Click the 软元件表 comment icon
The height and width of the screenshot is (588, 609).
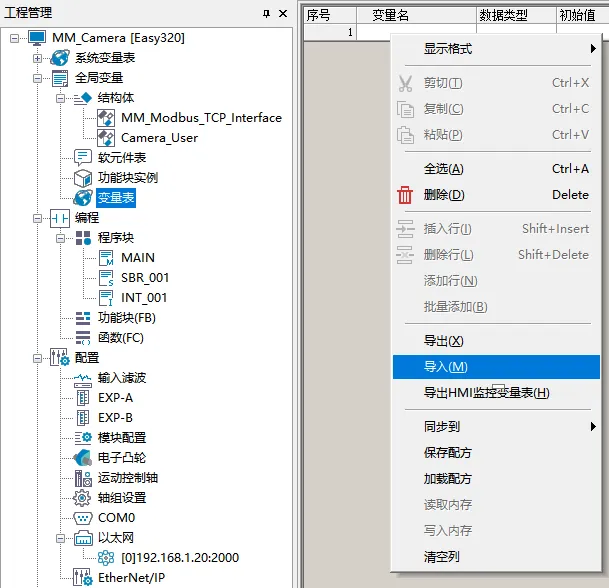coord(83,158)
